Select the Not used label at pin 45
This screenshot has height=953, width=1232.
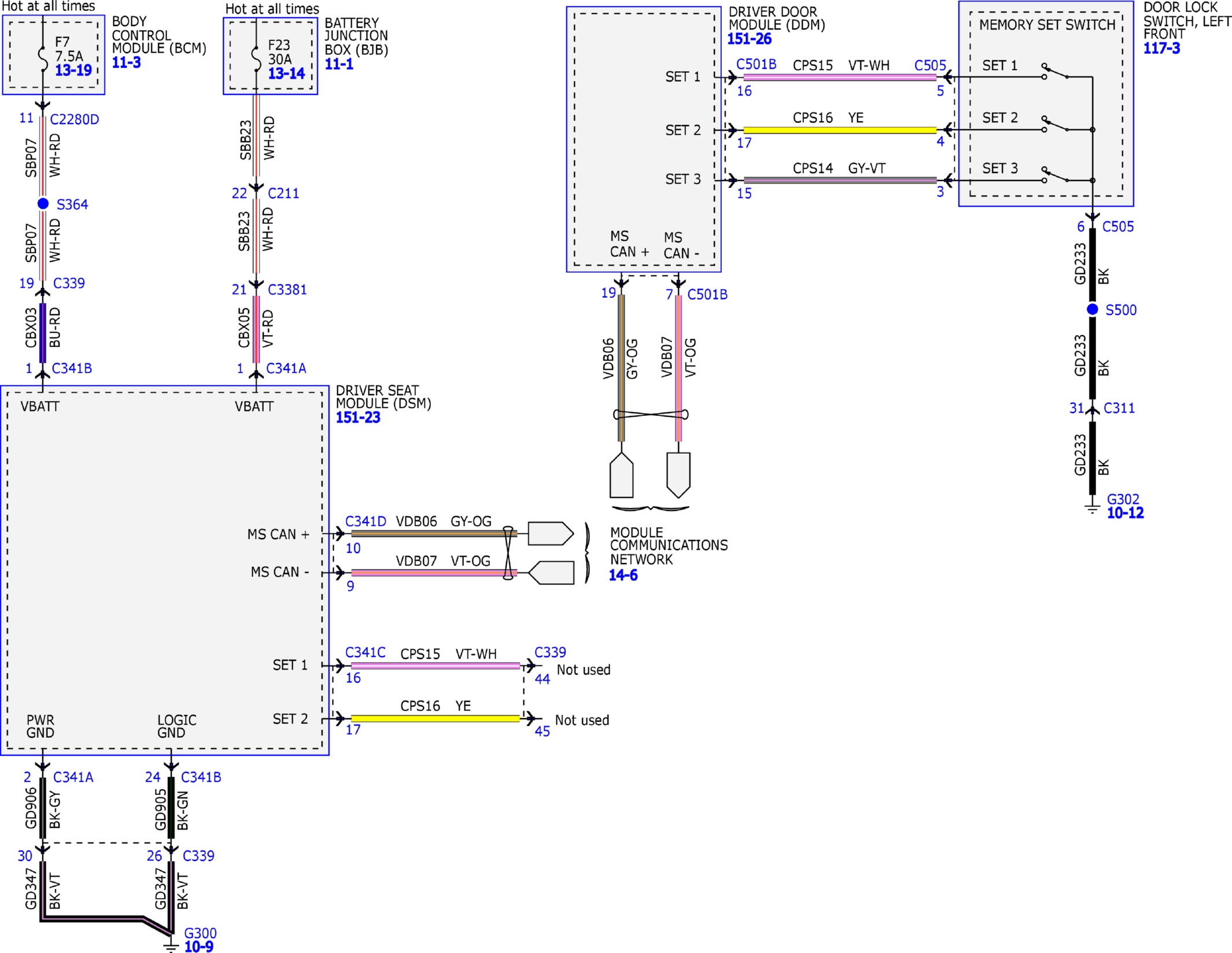click(x=582, y=720)
